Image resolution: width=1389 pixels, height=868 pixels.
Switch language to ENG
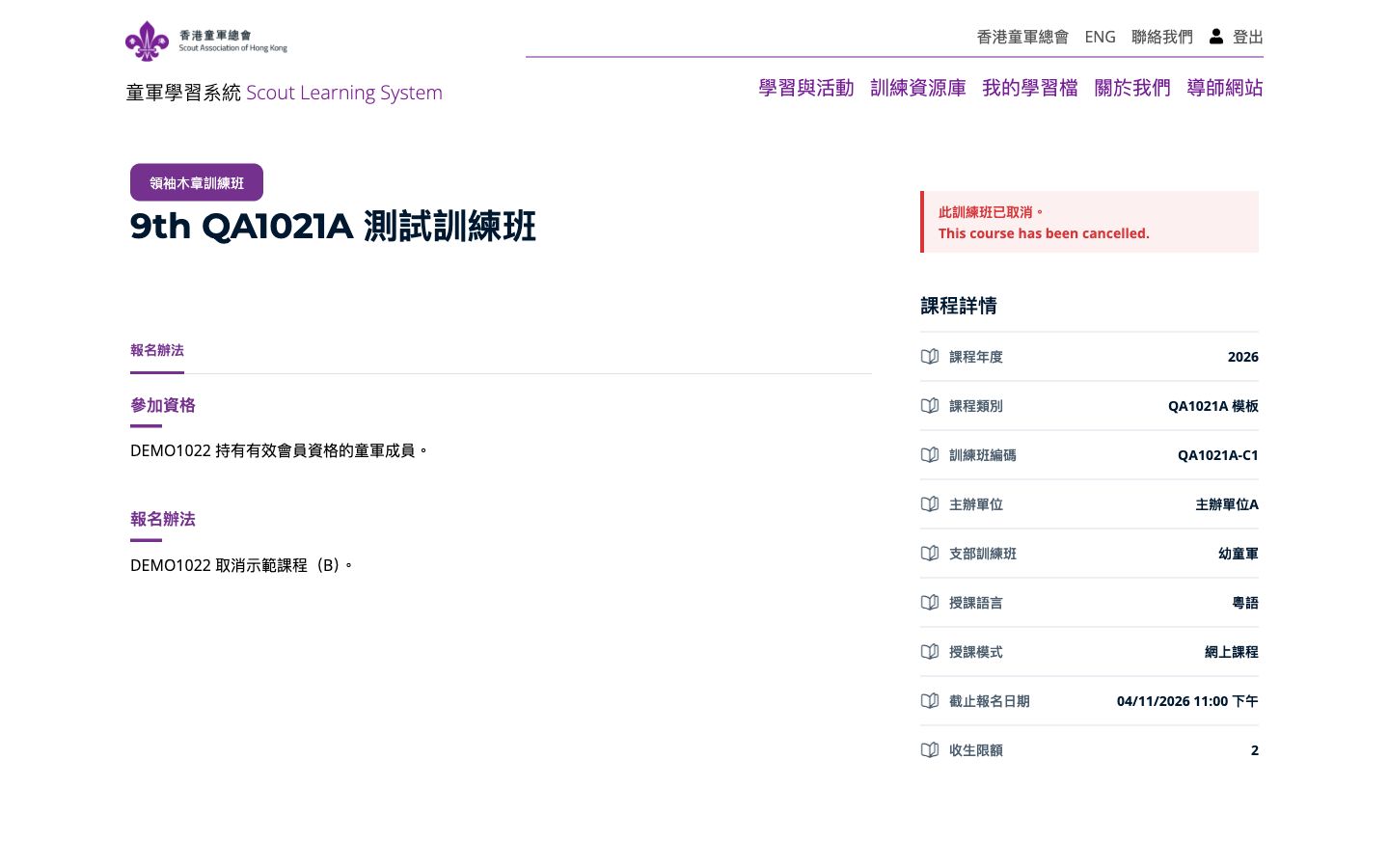tap(1100, 37)
